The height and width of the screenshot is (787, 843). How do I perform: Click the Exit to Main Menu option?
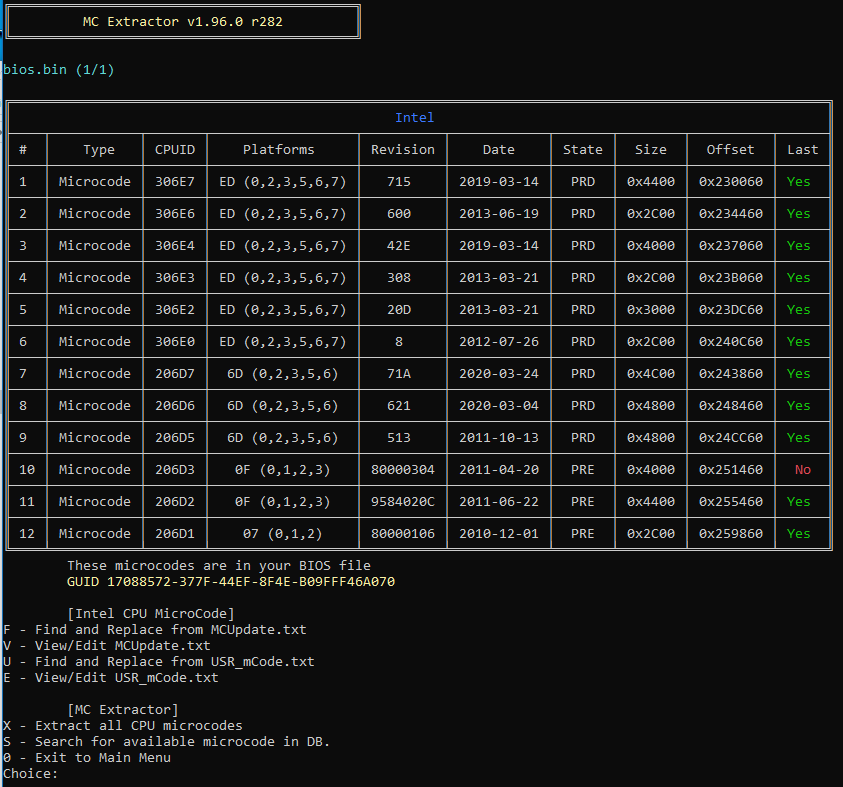[86, 757]
